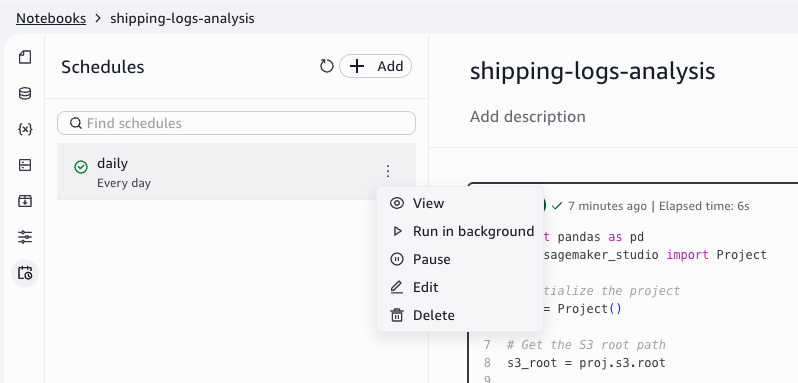Select the Schedules calendar icon in sidebar

[x=25, y=273]
